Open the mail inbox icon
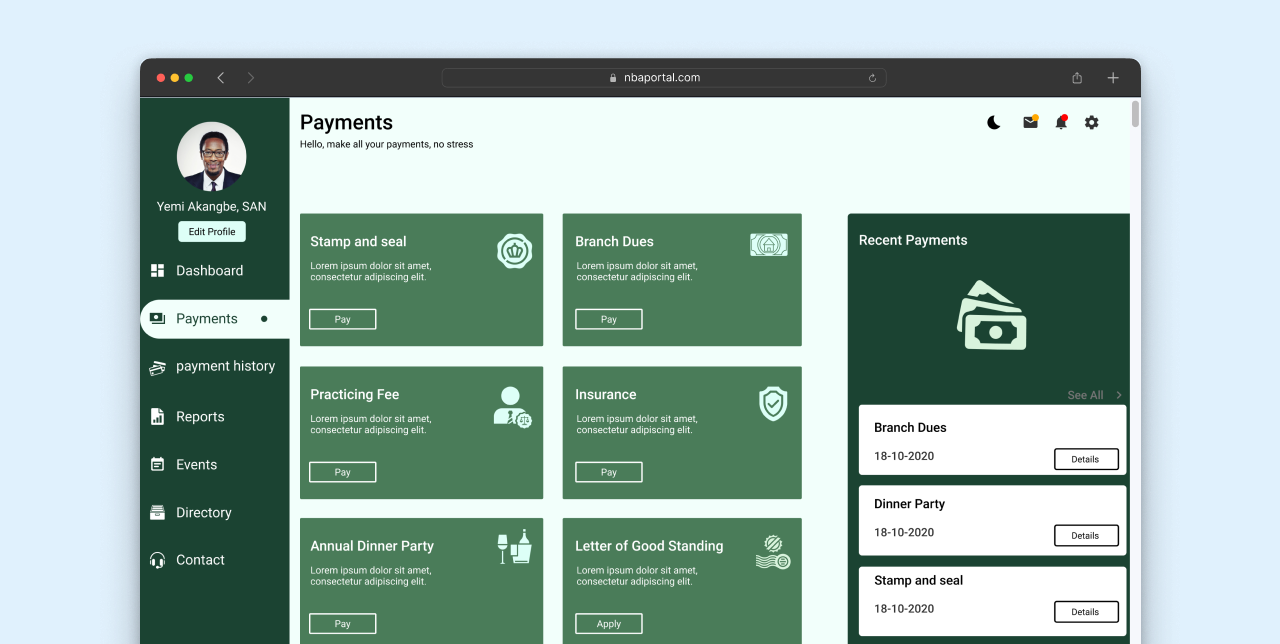This screenshot has width=1280, height=644. coord(1030,122)
